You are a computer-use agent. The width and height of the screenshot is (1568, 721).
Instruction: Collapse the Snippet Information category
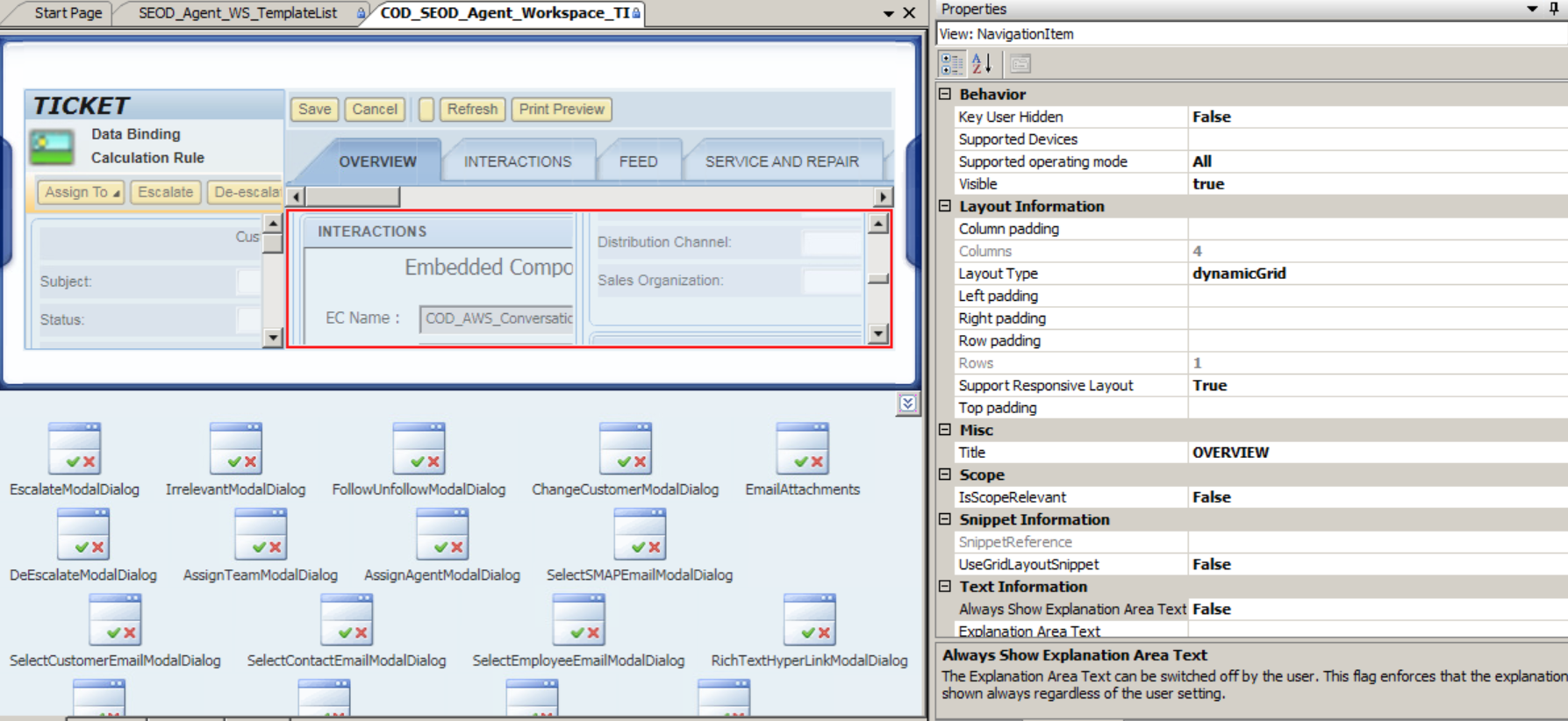(945, 519)
